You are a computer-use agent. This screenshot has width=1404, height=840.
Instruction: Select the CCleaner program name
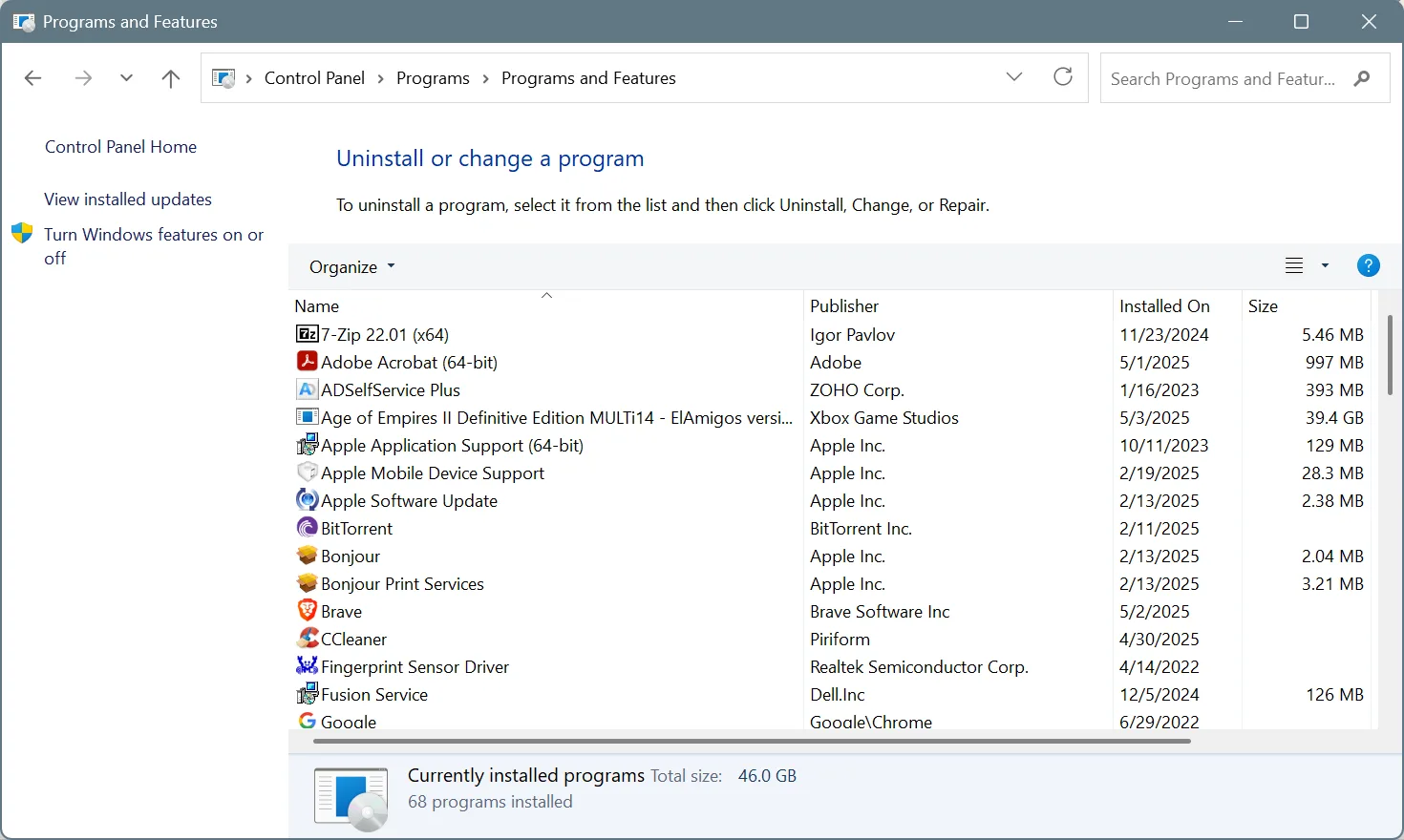pyautogui.click(x=353, y=639)
